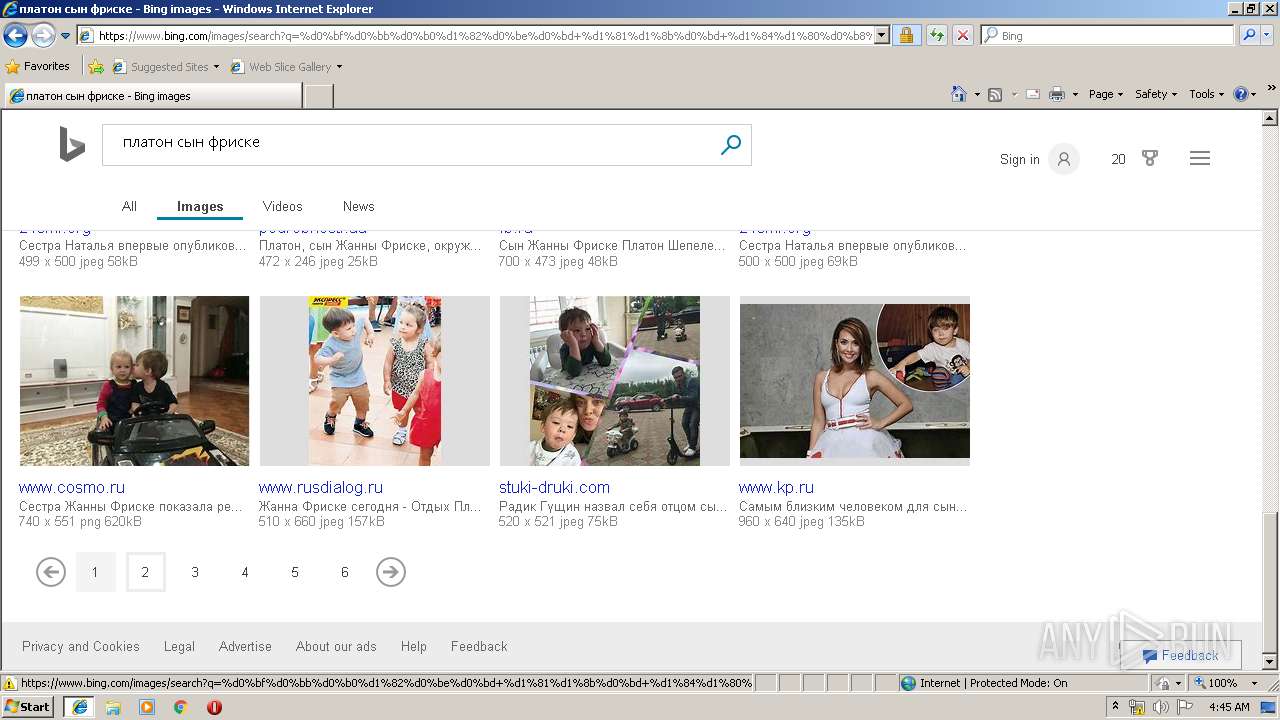Follow the www.rusdialog.ru link

(321, 487)
